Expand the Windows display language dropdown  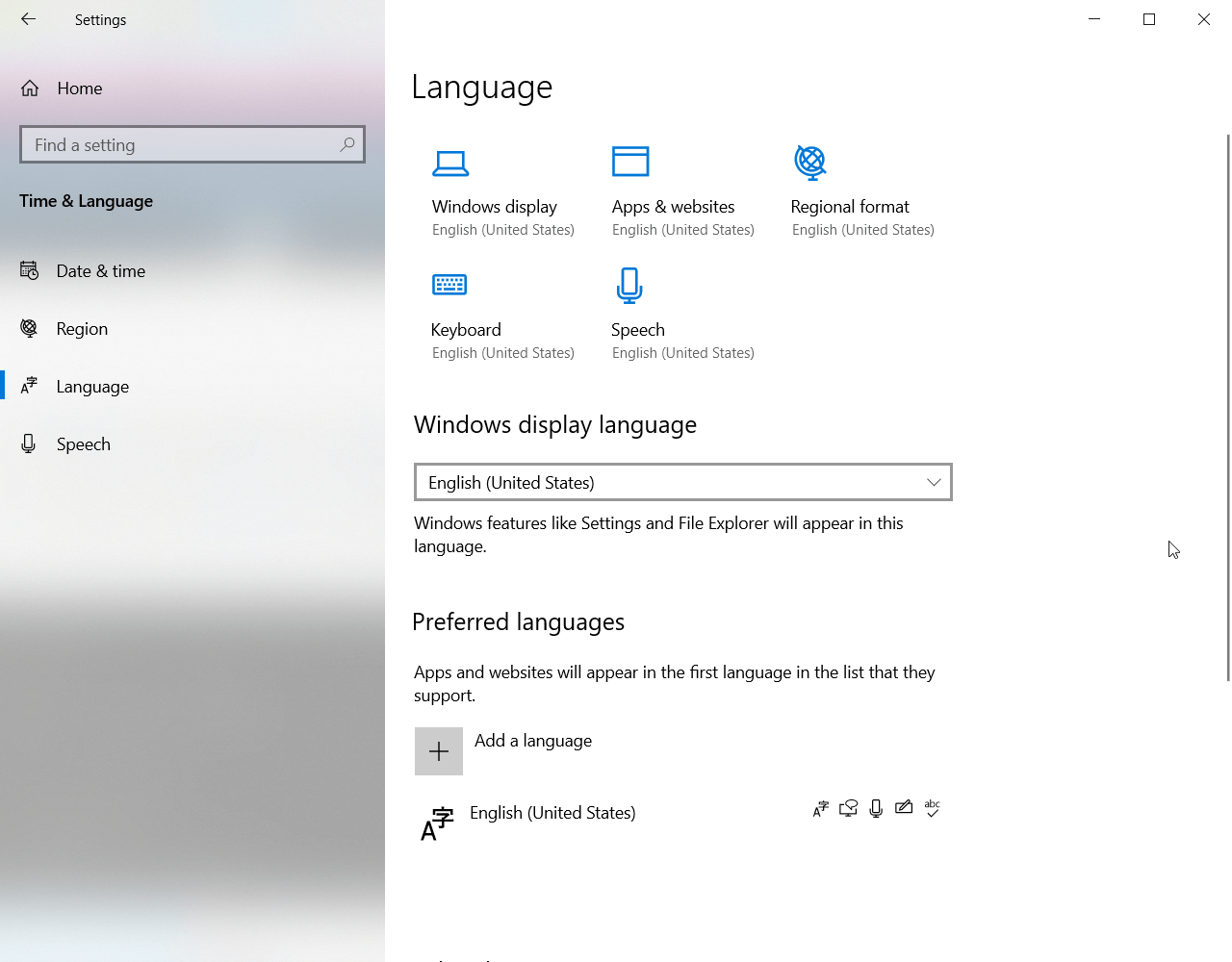tap(683, 482)
